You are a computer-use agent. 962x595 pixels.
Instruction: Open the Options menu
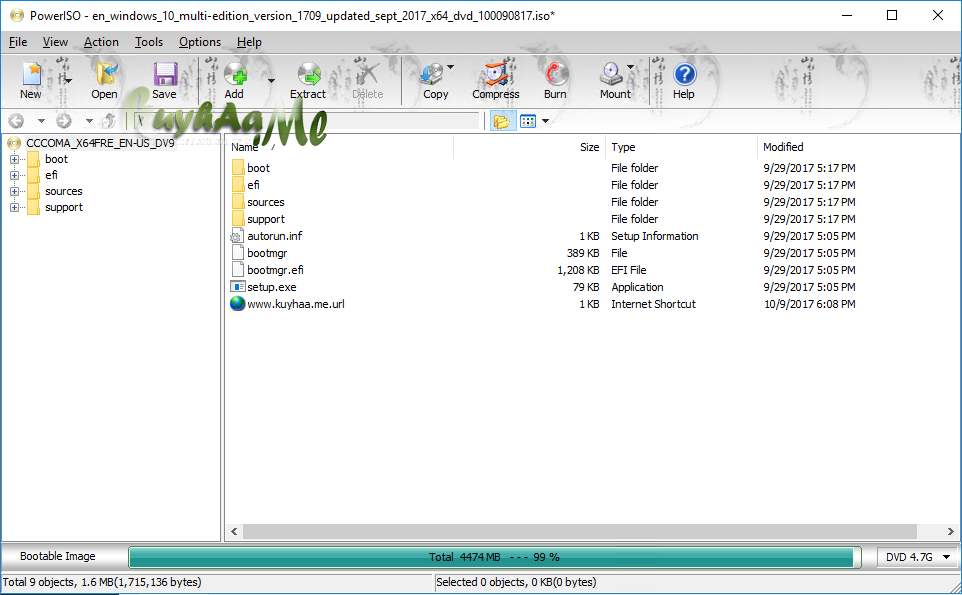click(200, 42)
